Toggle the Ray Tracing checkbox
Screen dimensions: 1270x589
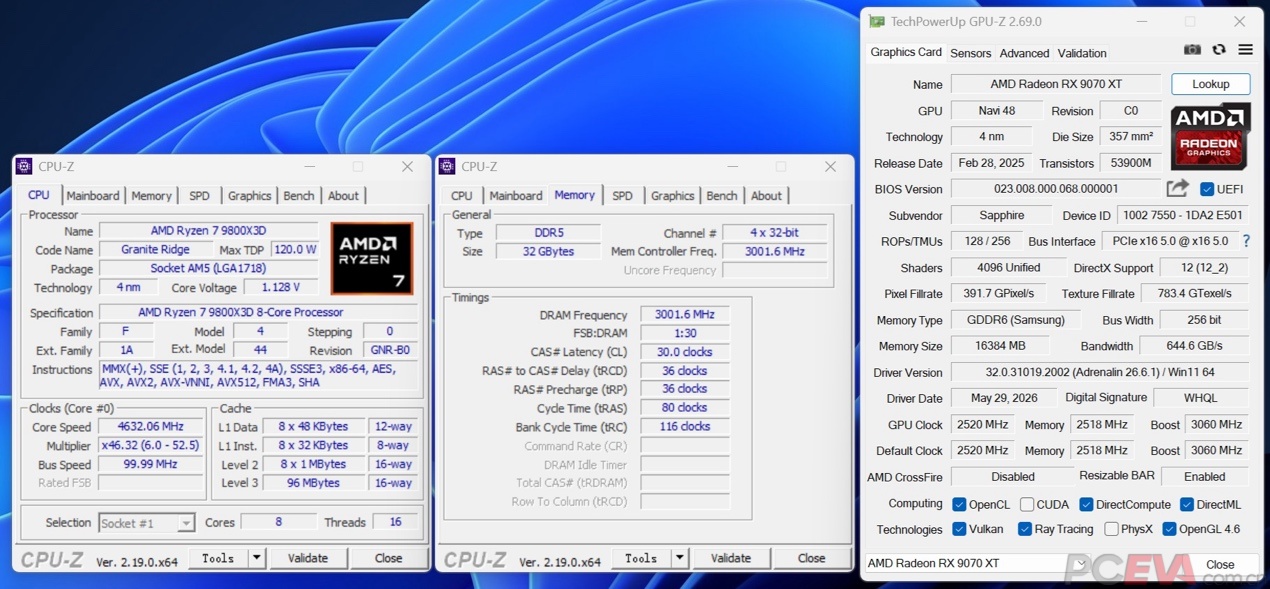click(1025, 529)
